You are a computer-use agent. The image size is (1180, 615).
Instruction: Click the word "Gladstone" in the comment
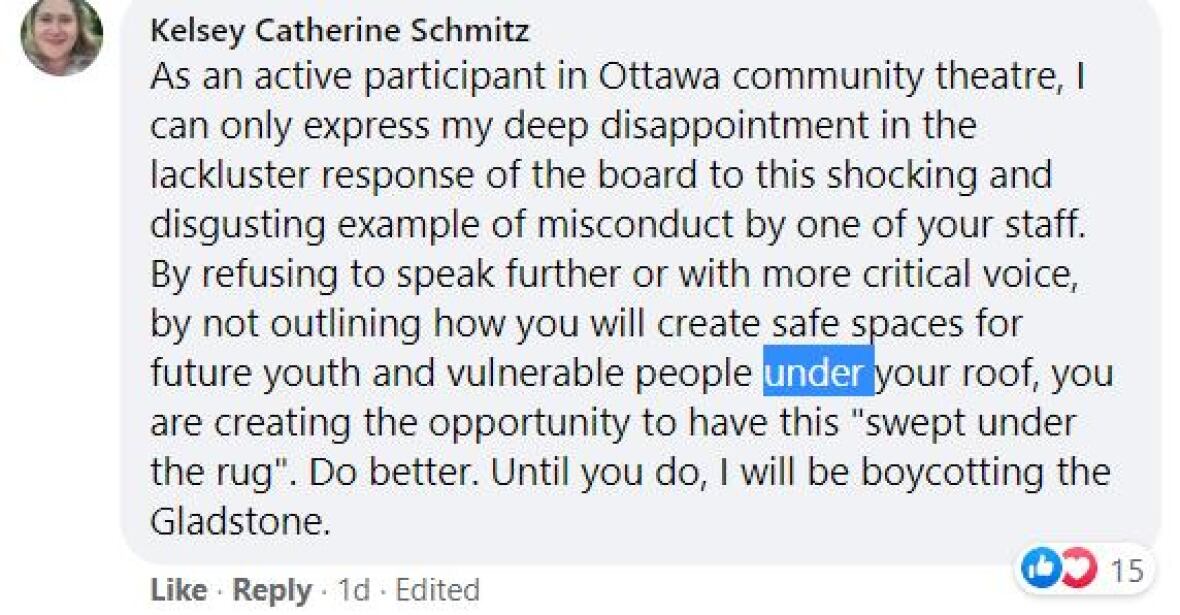(x=239, y=521)
